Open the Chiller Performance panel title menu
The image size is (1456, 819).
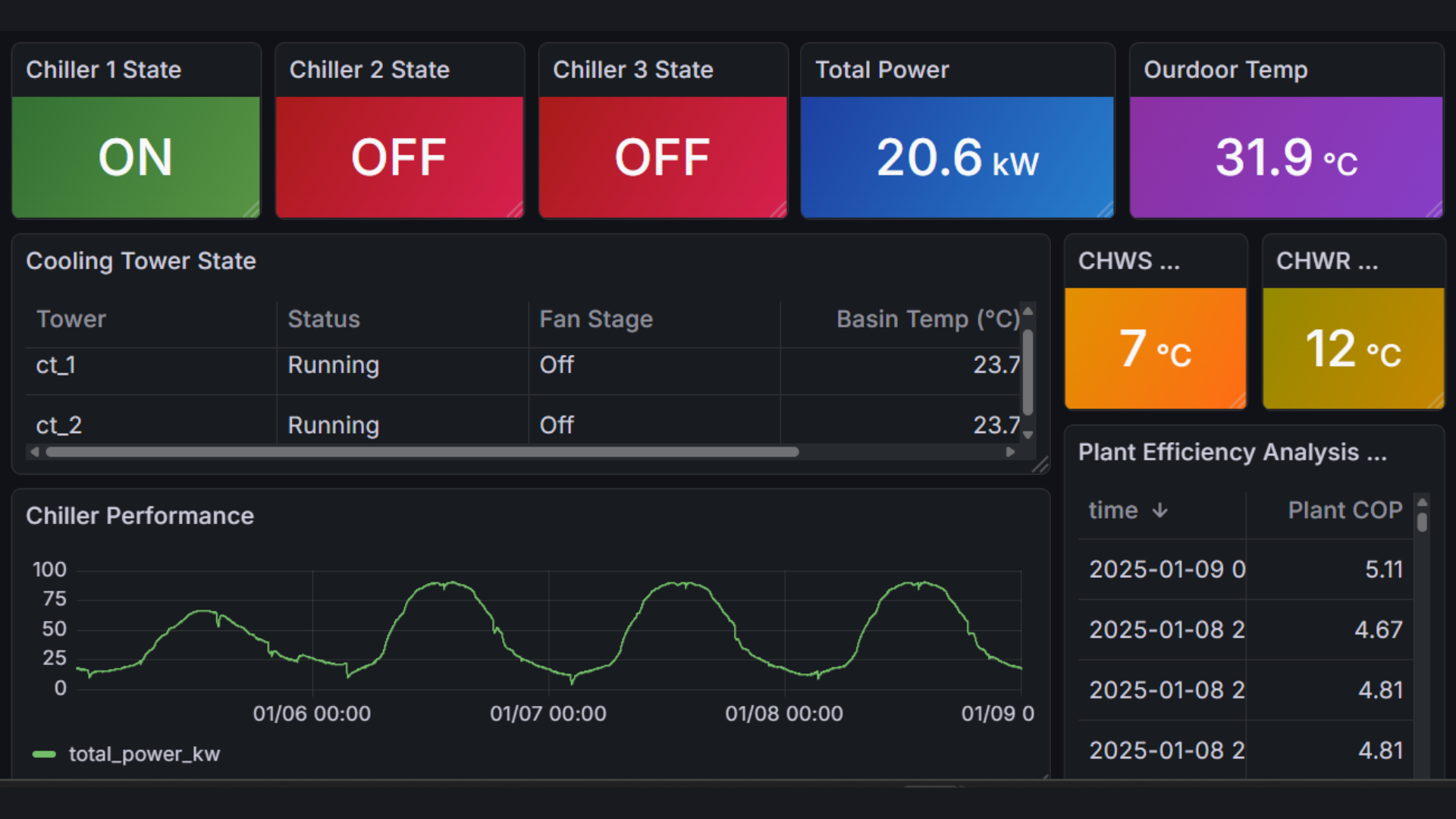click(140, 516)
